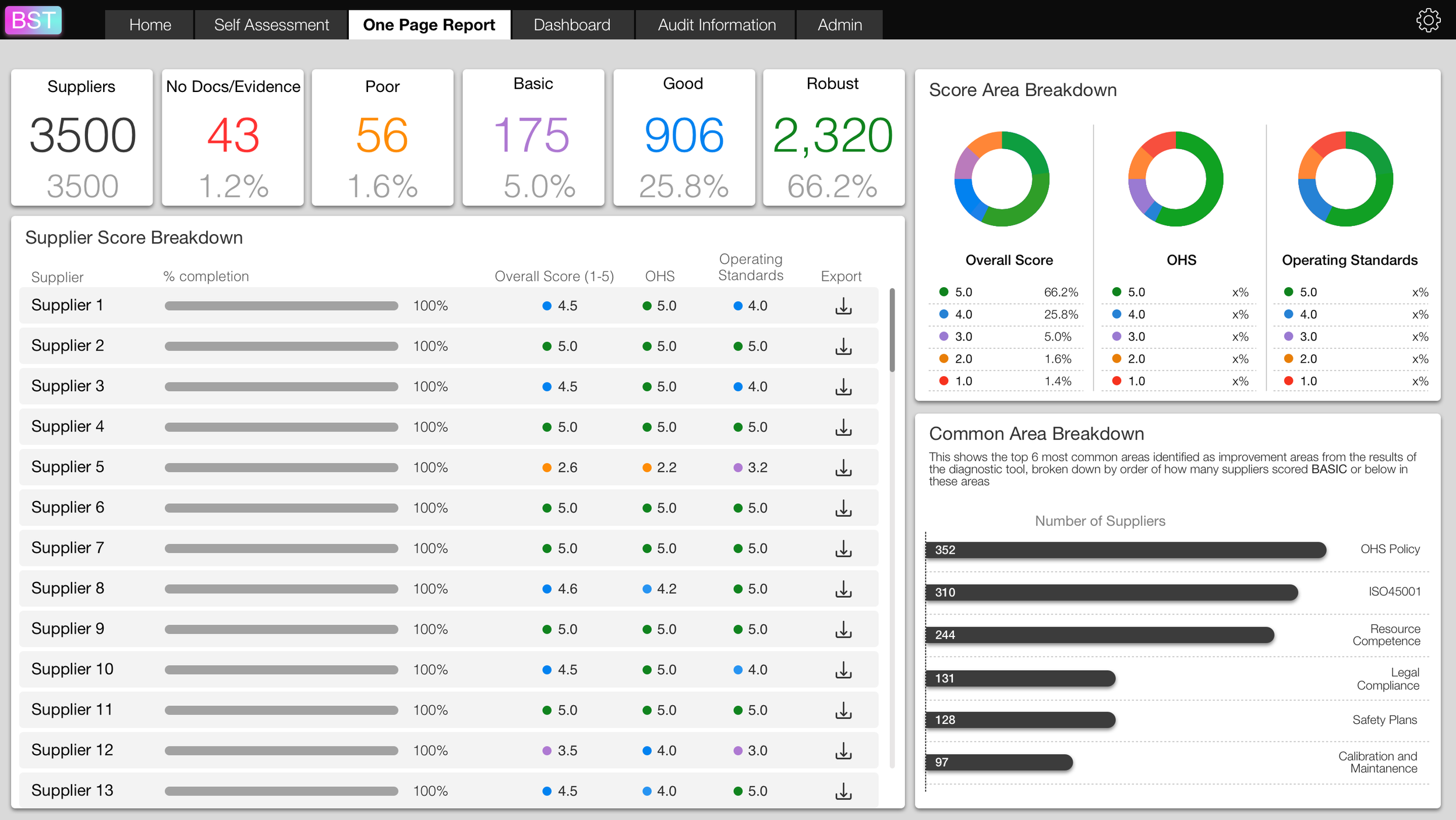Open the settings gear icon
The image size is (1456, 820).
click(x=1428, y=20)
